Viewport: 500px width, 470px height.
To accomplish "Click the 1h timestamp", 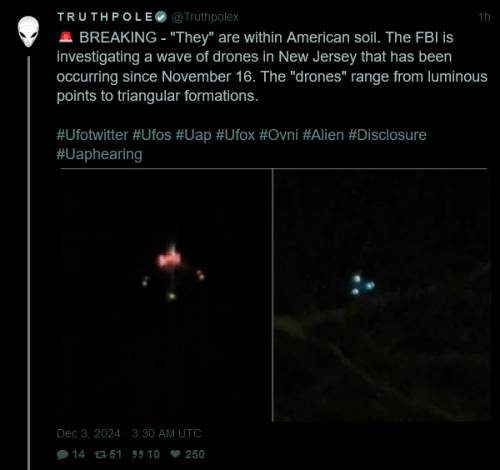I will point(484,17).
